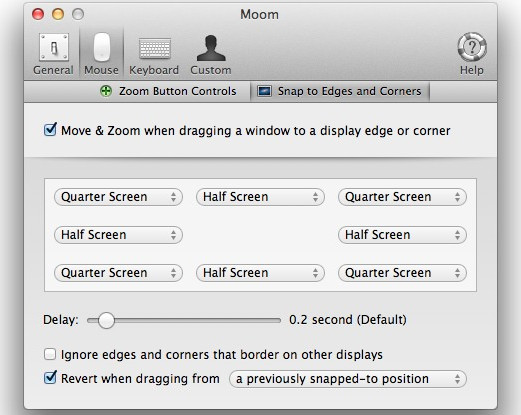Open top-left Quarter Screen dropdown
521x415 pixels.
tap(118, 197)
